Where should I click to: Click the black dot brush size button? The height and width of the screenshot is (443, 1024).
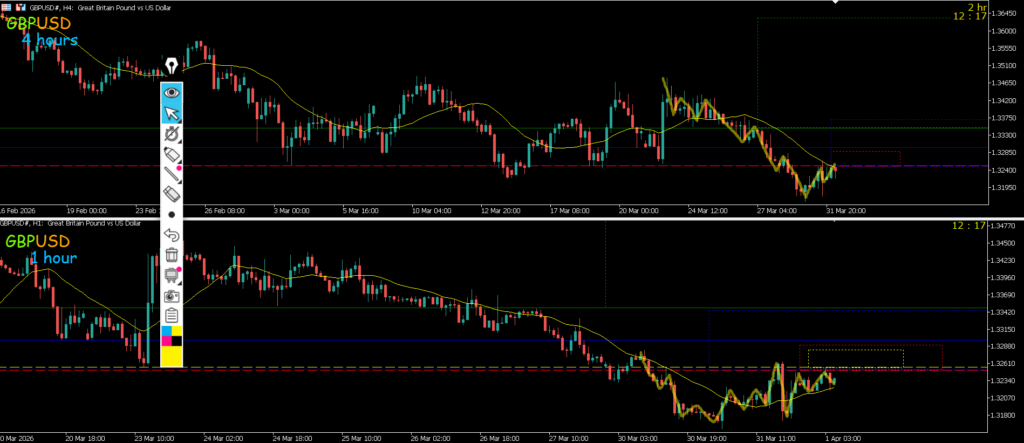coord(172,214)
